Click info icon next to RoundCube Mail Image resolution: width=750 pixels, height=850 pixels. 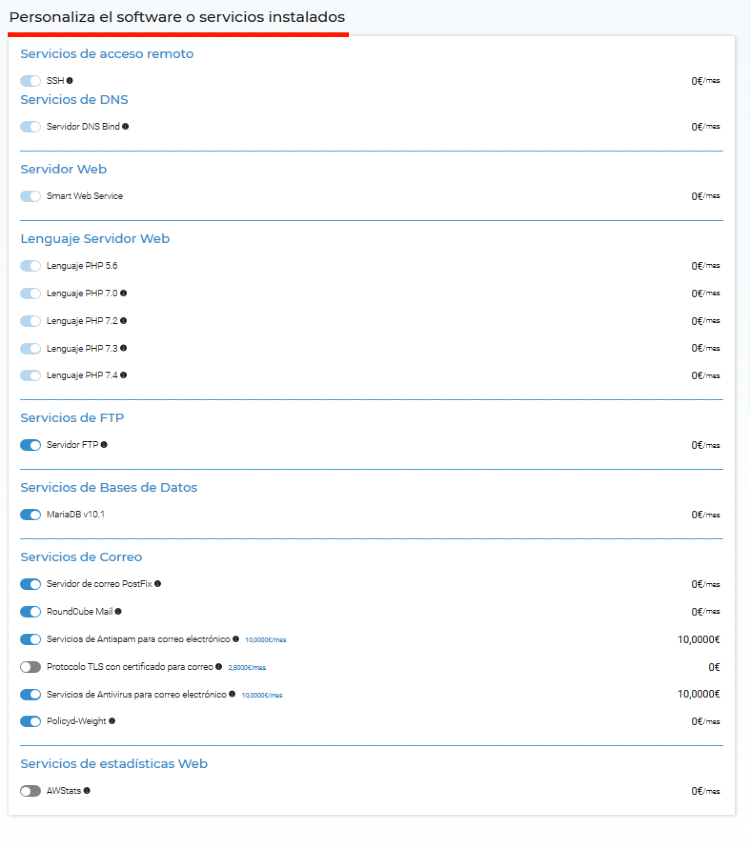[x=118, y=611]
